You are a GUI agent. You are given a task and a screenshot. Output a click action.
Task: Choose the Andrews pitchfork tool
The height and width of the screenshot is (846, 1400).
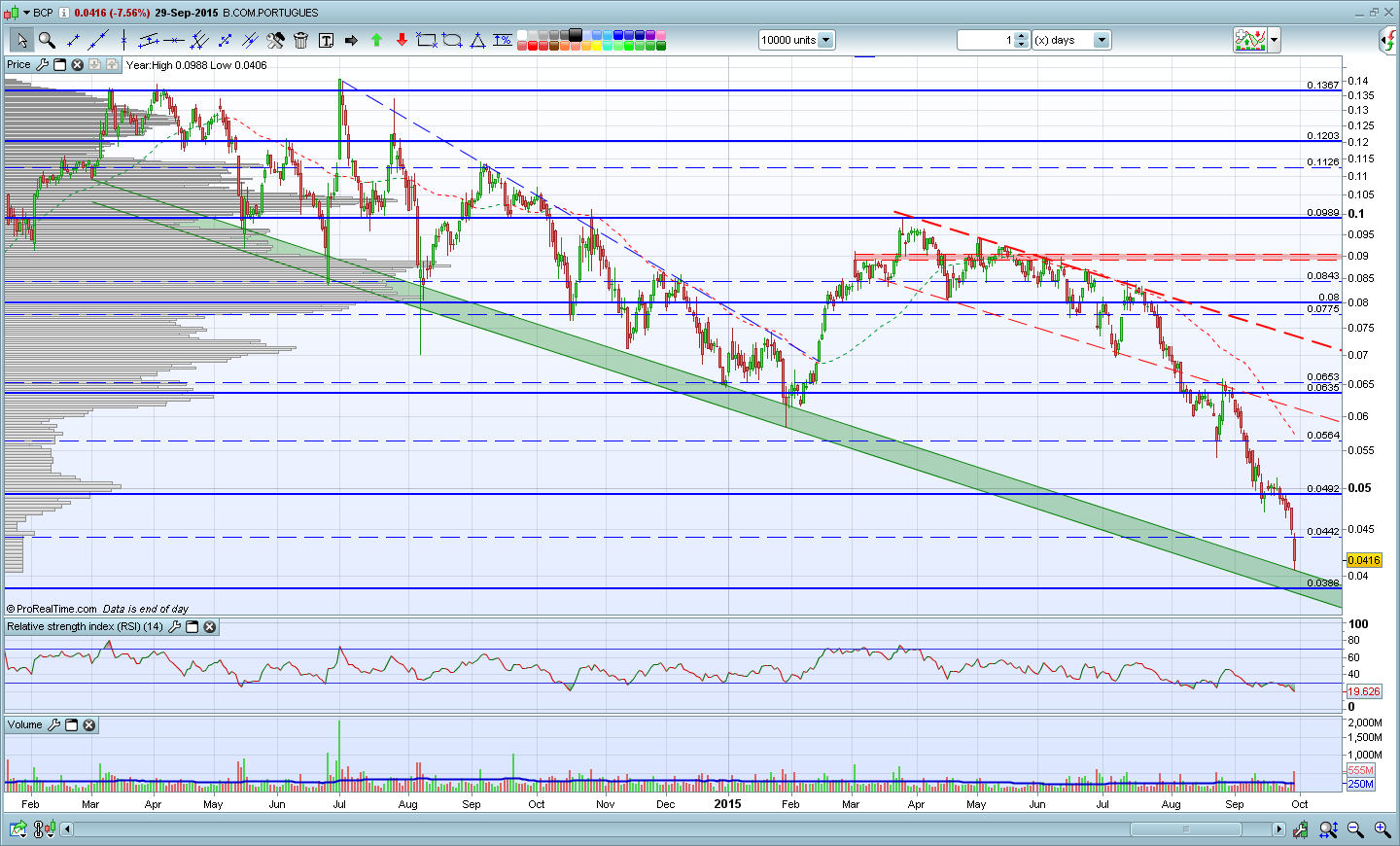[x=199, y=40]
